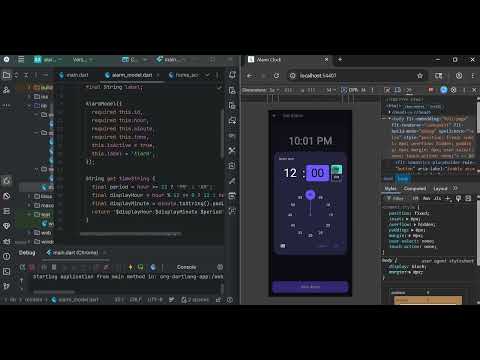
Task: Open DevTools settings gear
Action: pyautogui.click(x=453, y=90)
